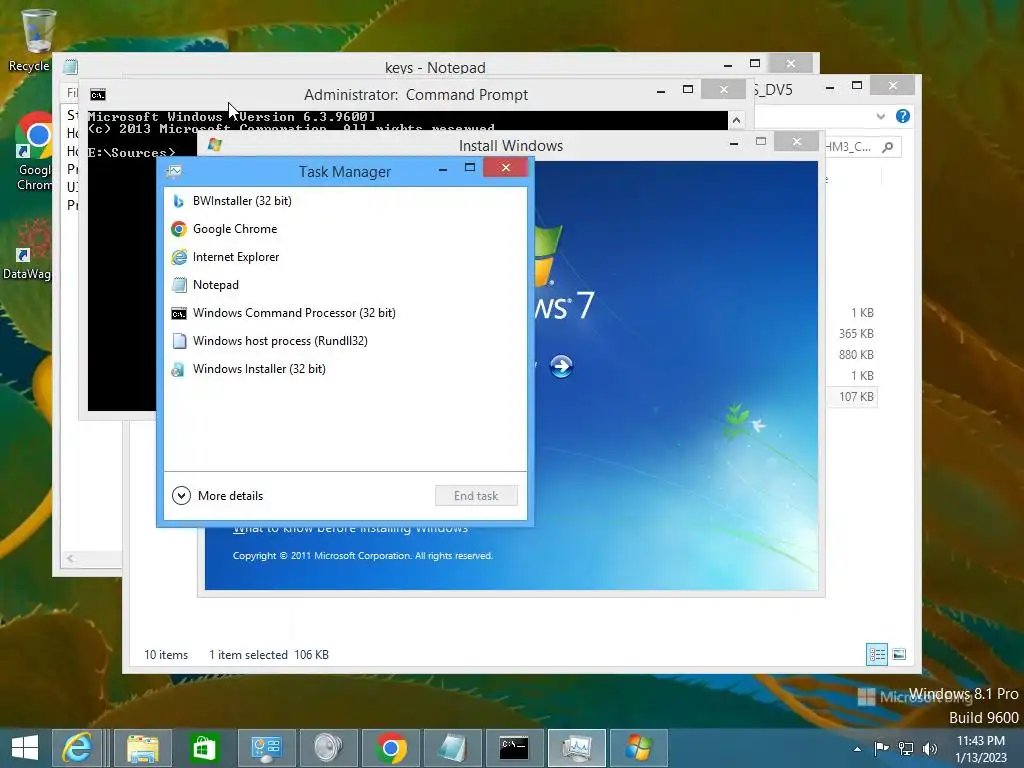Select Windows Installer (32 bit) process
Screen dimensions: 1024x768
tap(345, 369)
